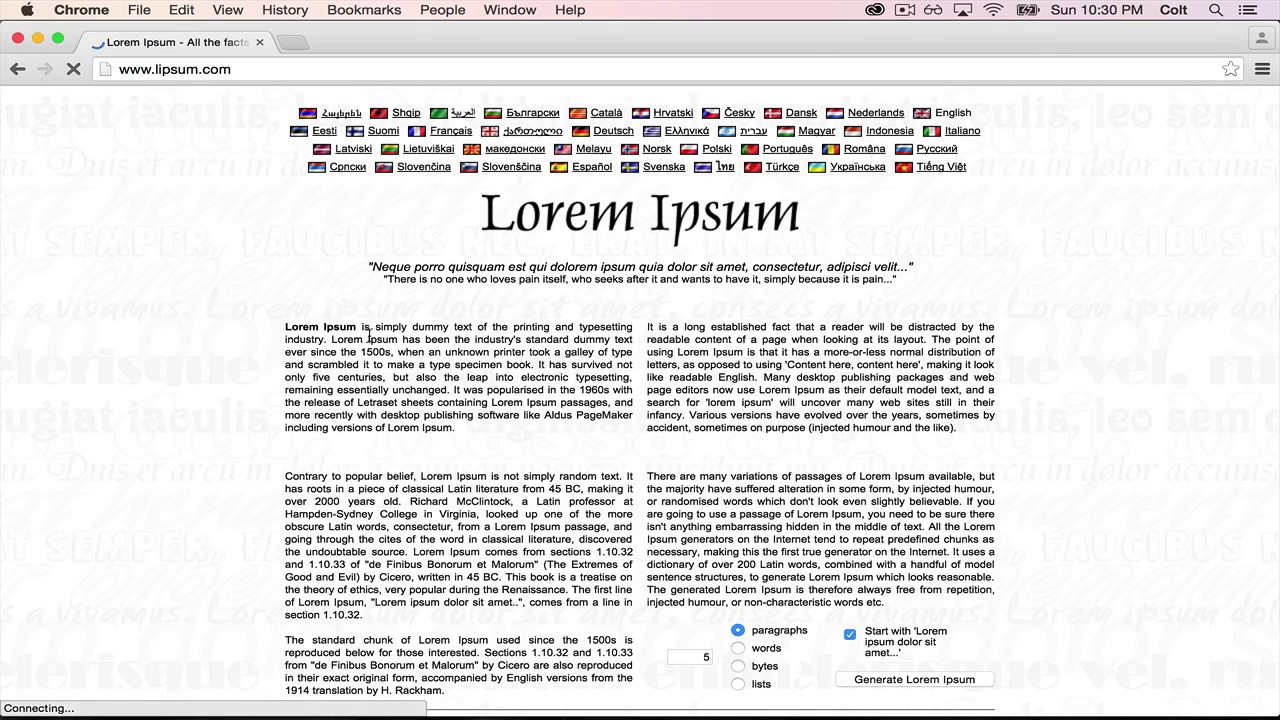Select the bytes radio option

pyautogui.click(x=738, y=666)
